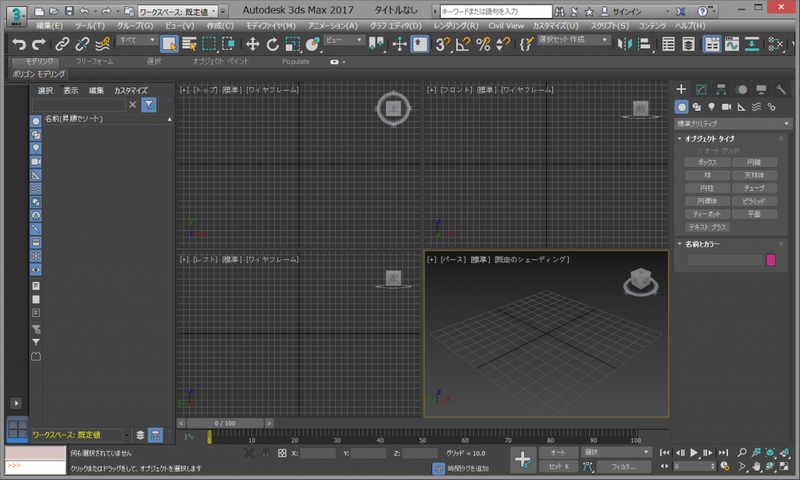Click the magenta object color swatch
The width and height of the screenshot is (800, 480).
771,260
